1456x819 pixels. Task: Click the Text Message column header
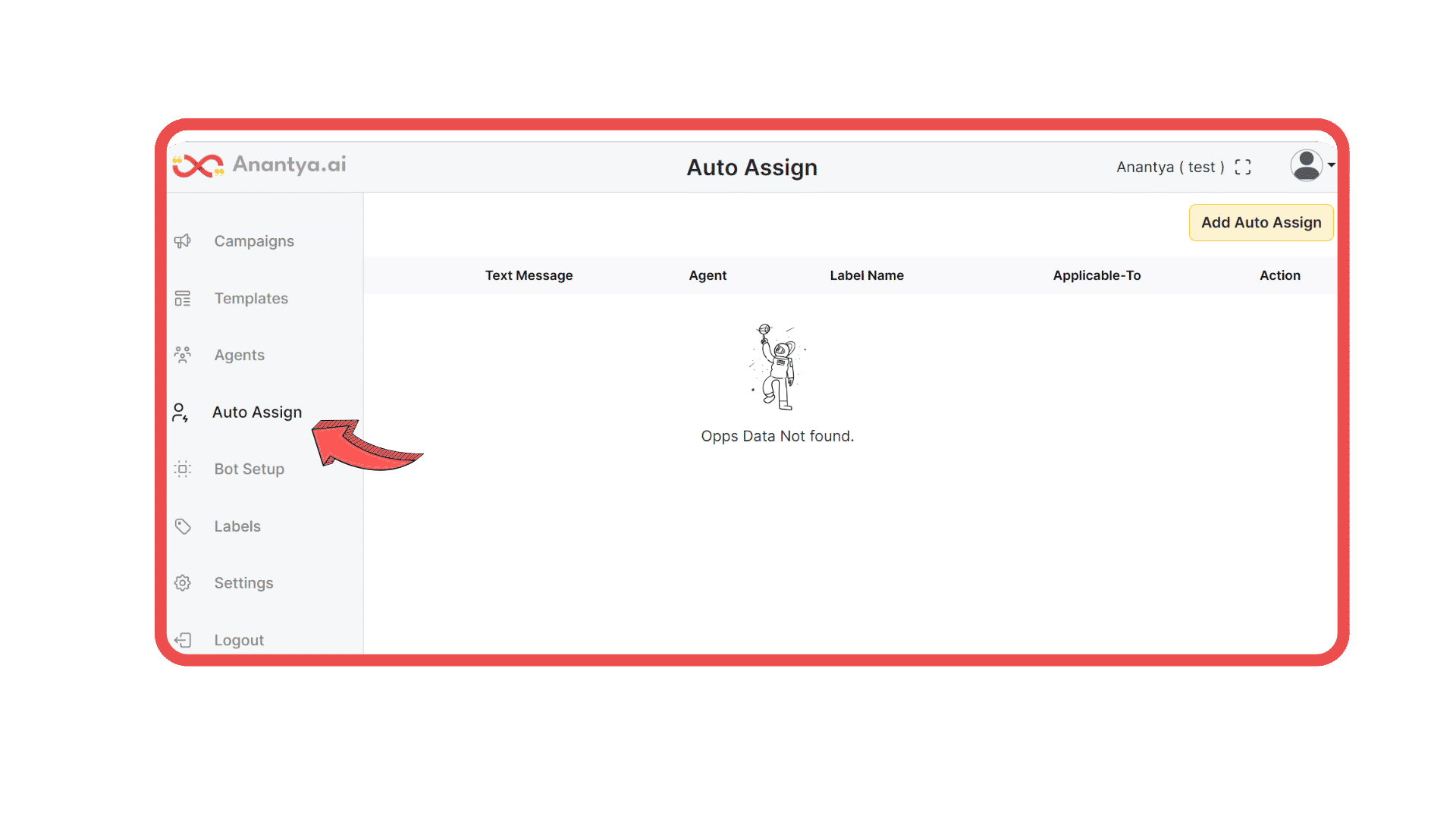529,275
